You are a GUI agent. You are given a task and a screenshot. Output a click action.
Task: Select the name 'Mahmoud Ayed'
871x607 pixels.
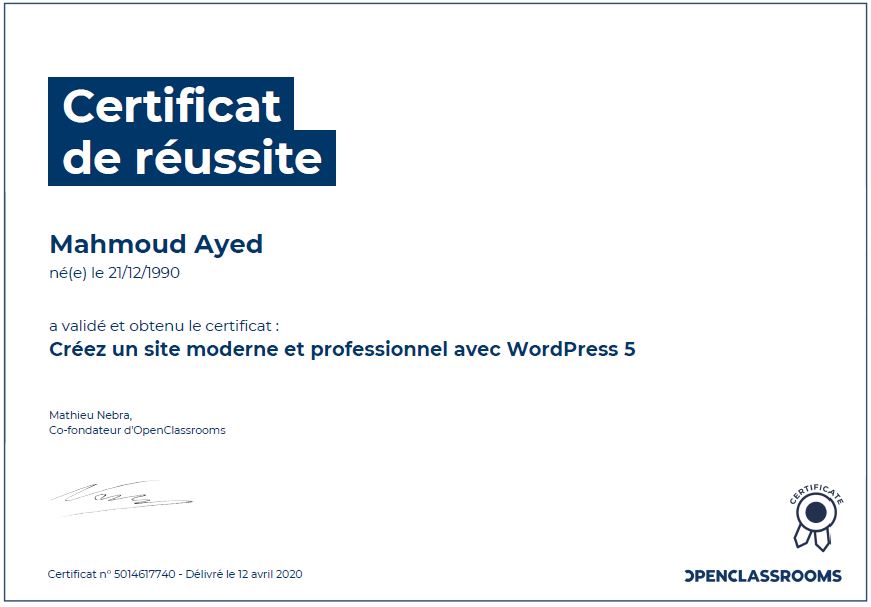[x=156, y=244]
